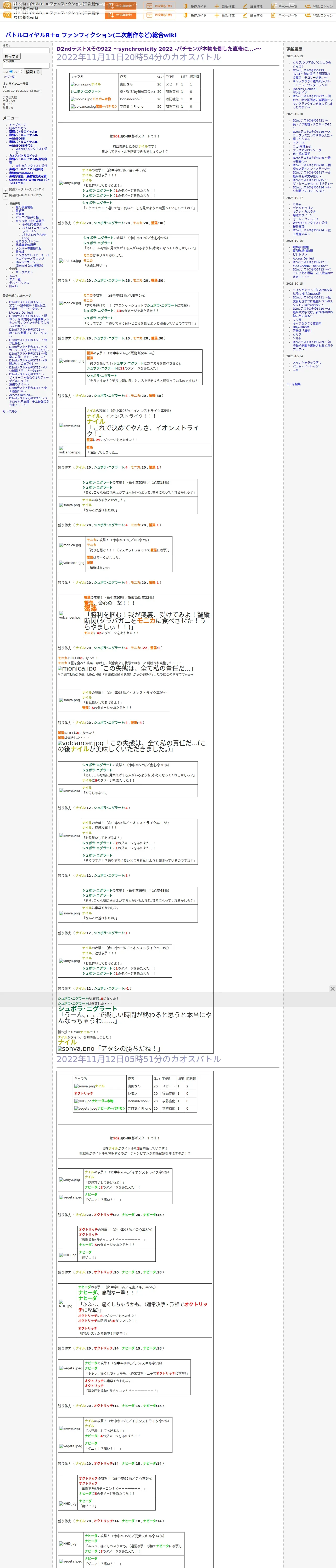Open the 雑談室 board link
Screen dimensions: 336x1568
click(20, 211)
